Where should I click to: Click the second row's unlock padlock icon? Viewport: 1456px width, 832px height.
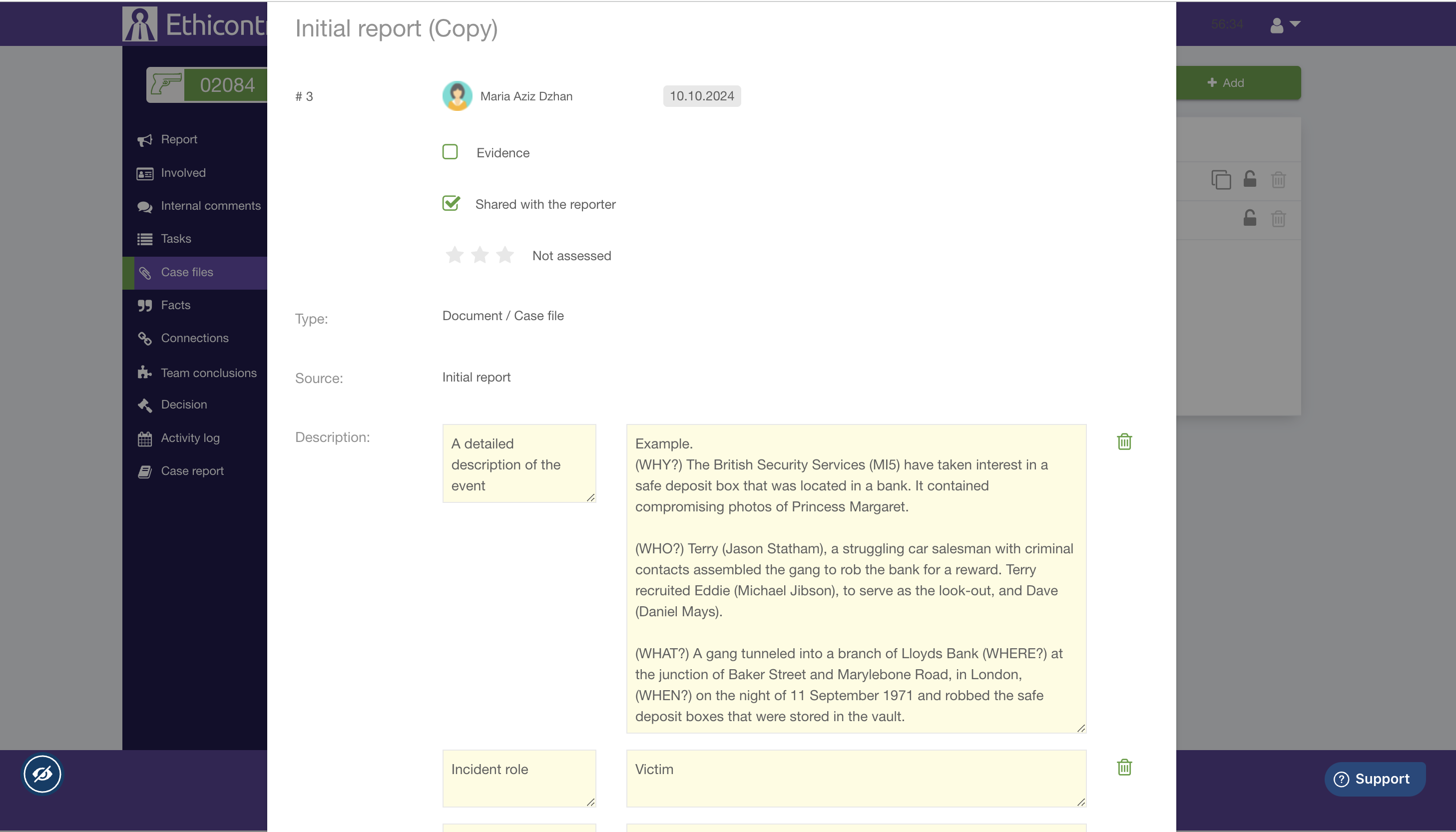coord(1250,218)
